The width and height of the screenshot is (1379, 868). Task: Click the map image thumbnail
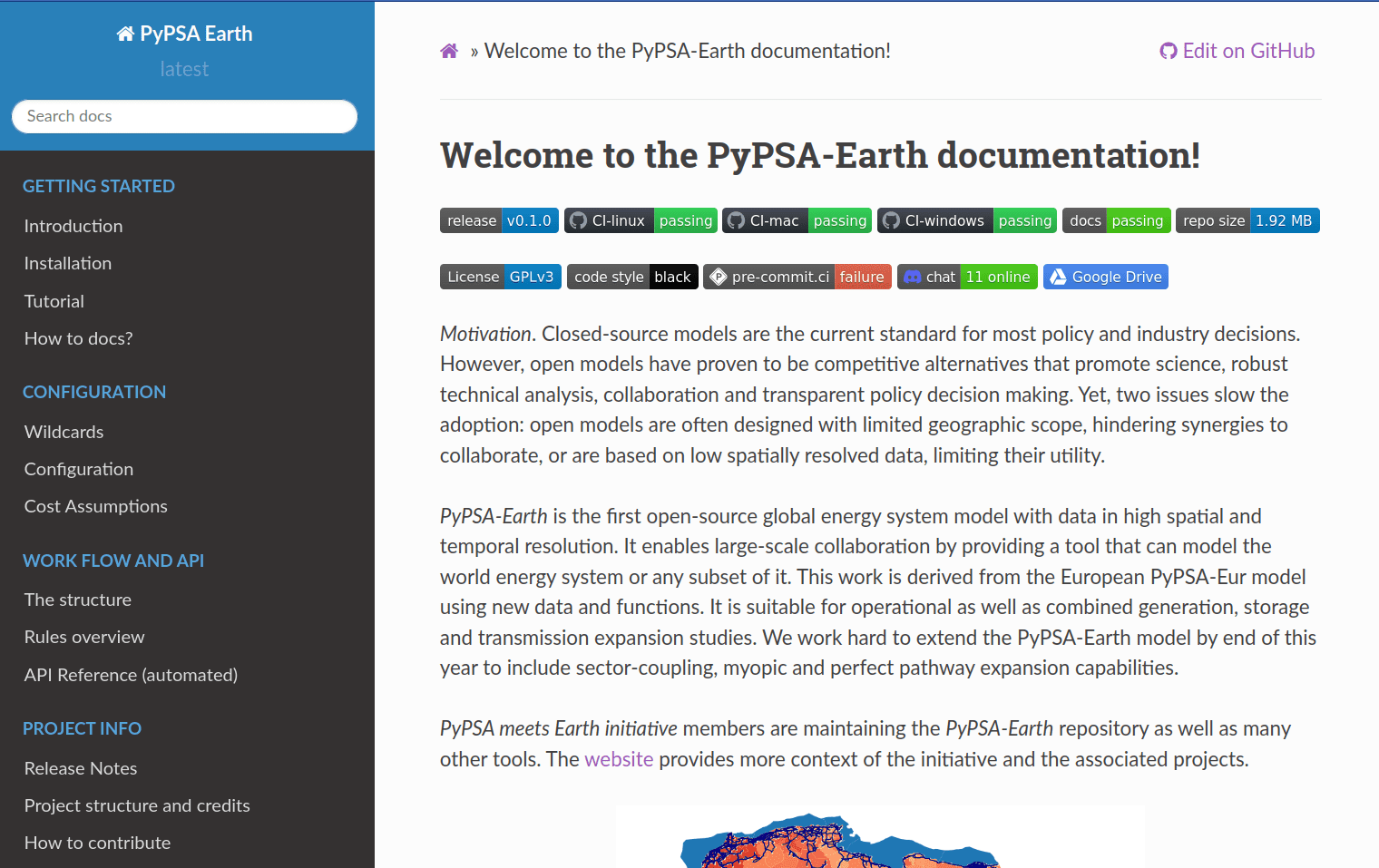(881, 837)
